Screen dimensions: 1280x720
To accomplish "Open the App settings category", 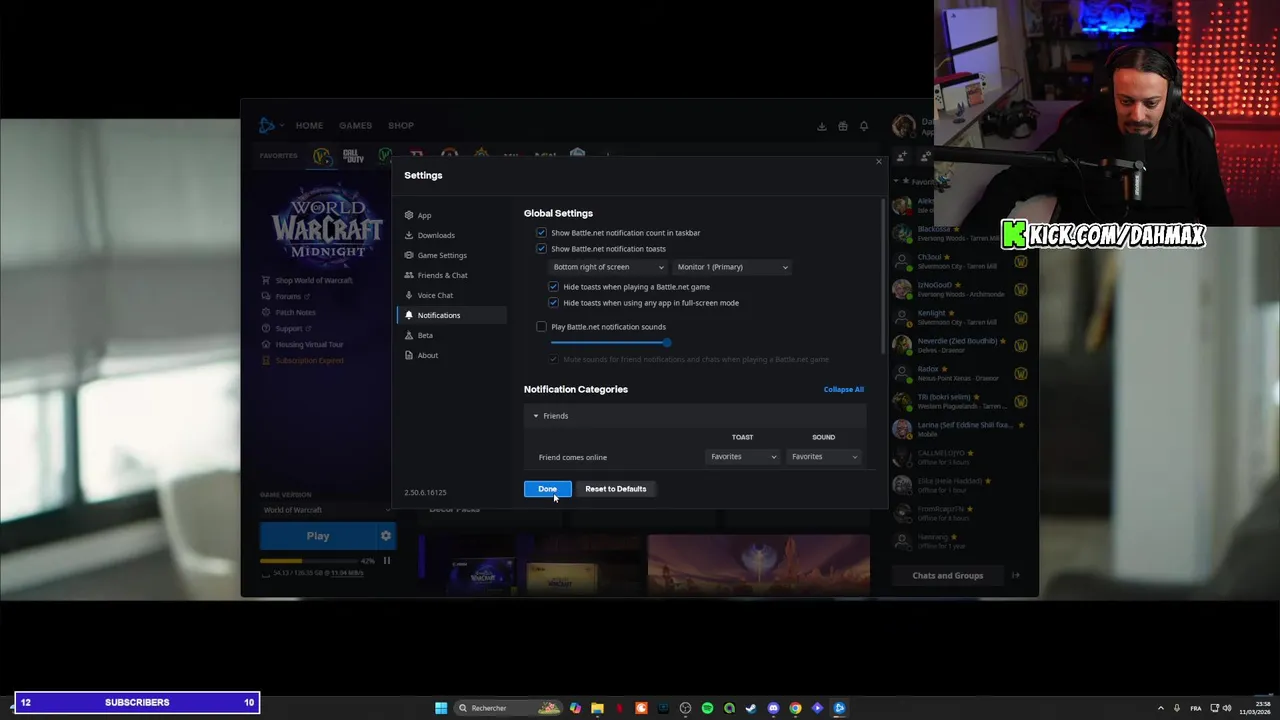I will tap(451, 215).
